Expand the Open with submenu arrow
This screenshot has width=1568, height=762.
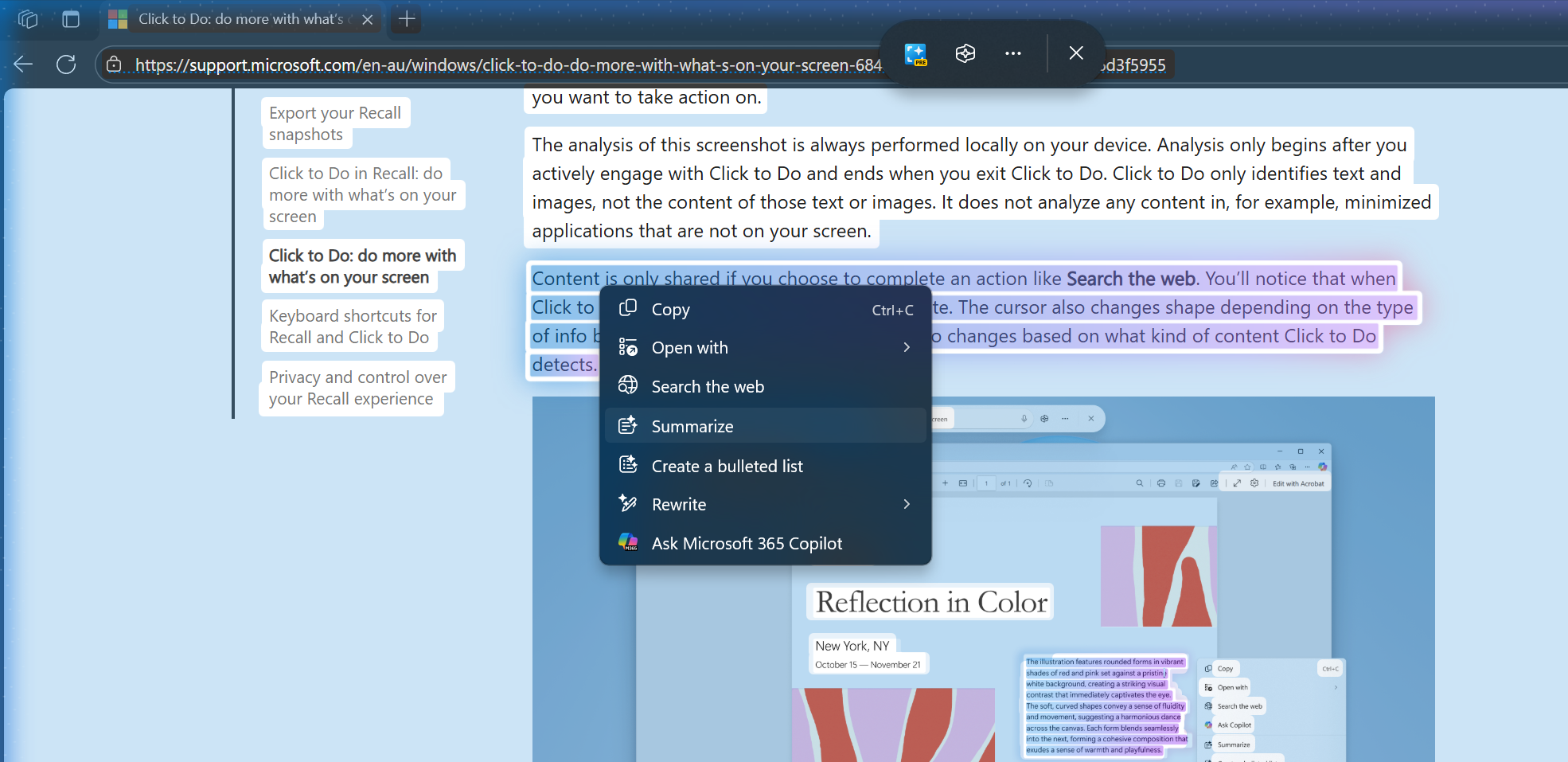[907, 347]
